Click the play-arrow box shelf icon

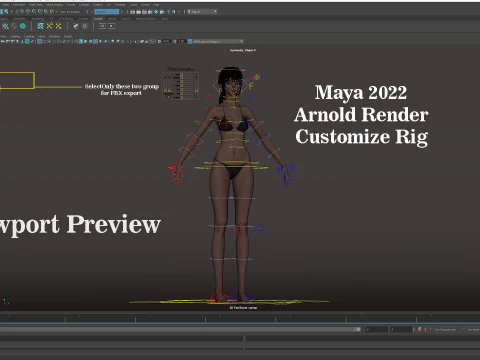[x=111, y=26]
